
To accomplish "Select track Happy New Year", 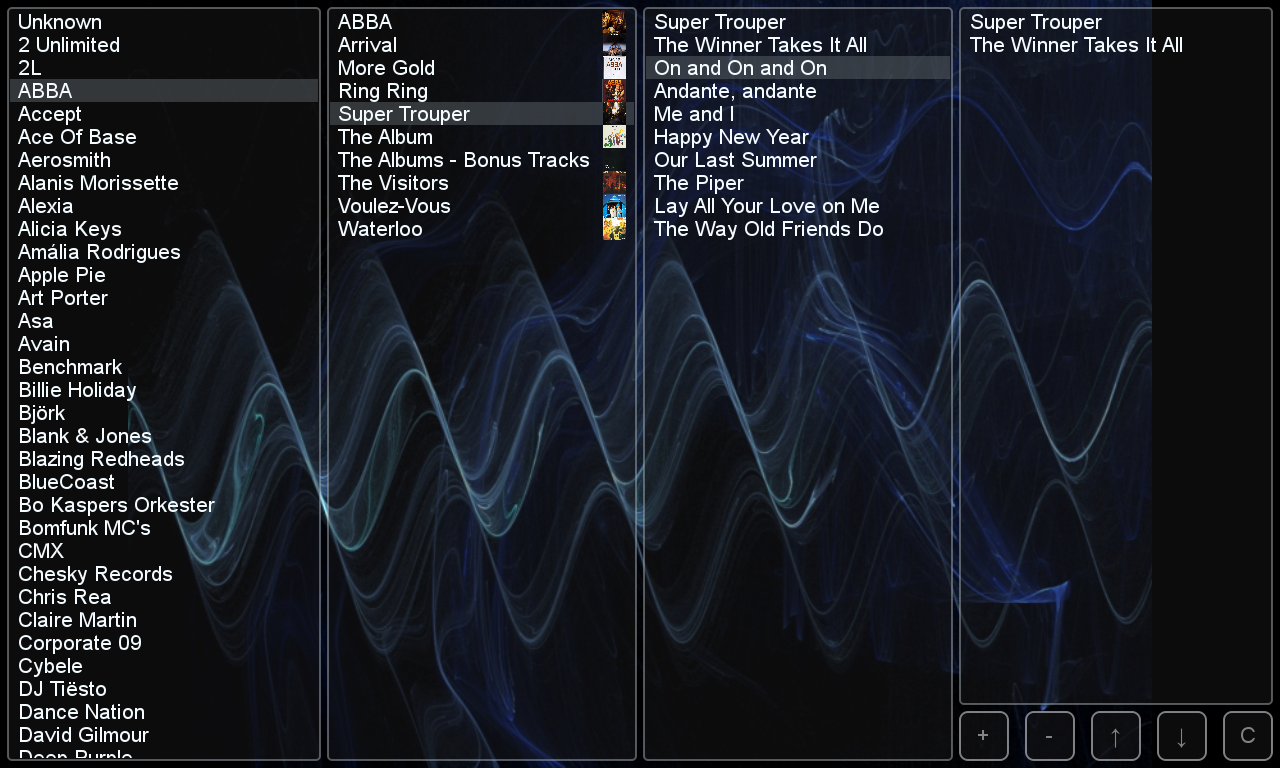I will point(798,137).
